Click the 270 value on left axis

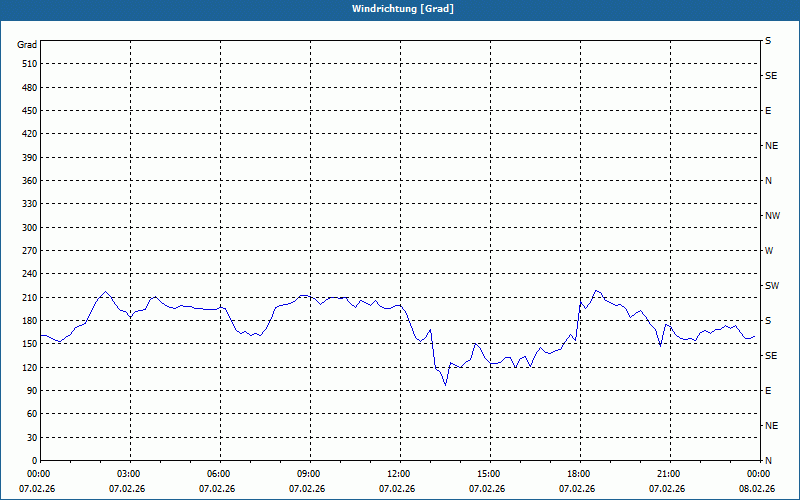pos(28,251)
